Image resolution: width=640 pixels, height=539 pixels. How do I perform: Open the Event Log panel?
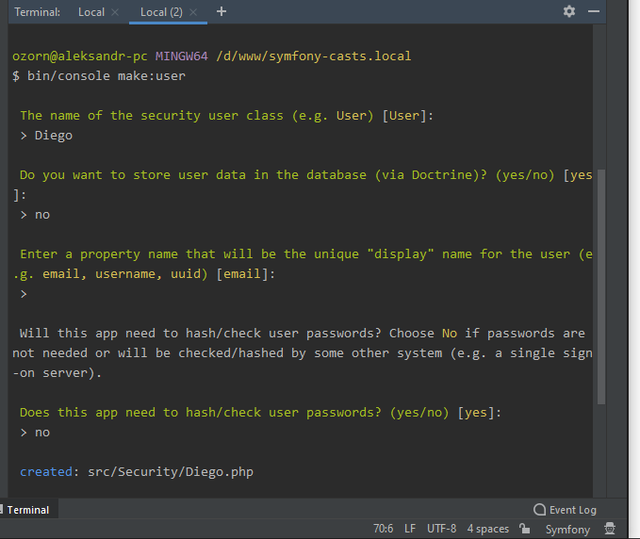tap(565, 510)
